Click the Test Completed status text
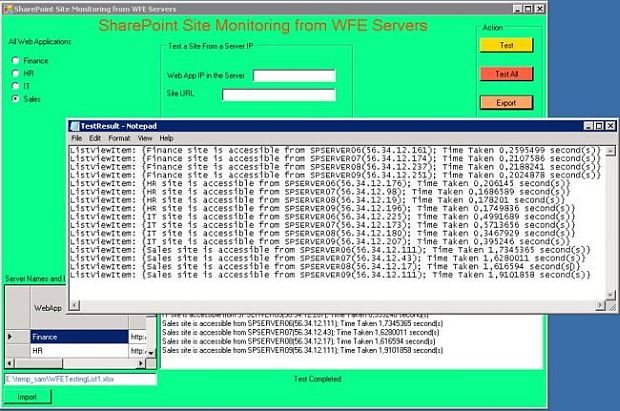Viewport: 620px width, 411px height. tap(318, 379)
